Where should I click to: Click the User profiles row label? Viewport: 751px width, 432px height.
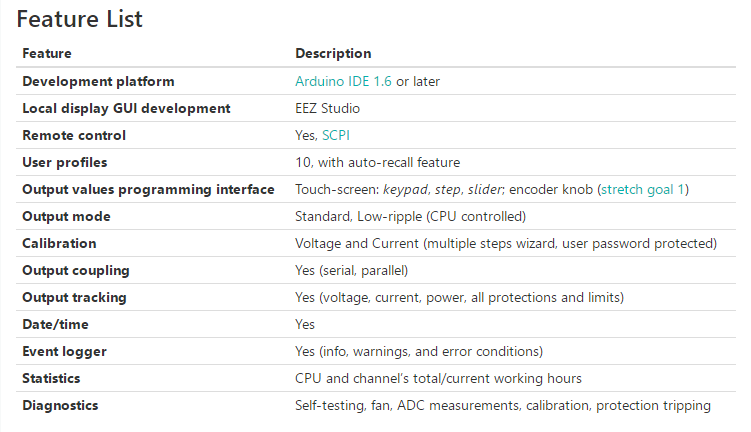click(65, 163)
